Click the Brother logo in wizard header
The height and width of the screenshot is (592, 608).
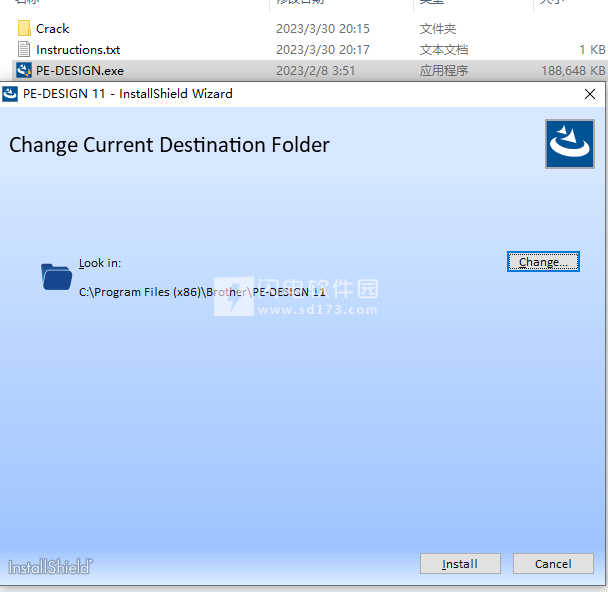tap(570, 144)
